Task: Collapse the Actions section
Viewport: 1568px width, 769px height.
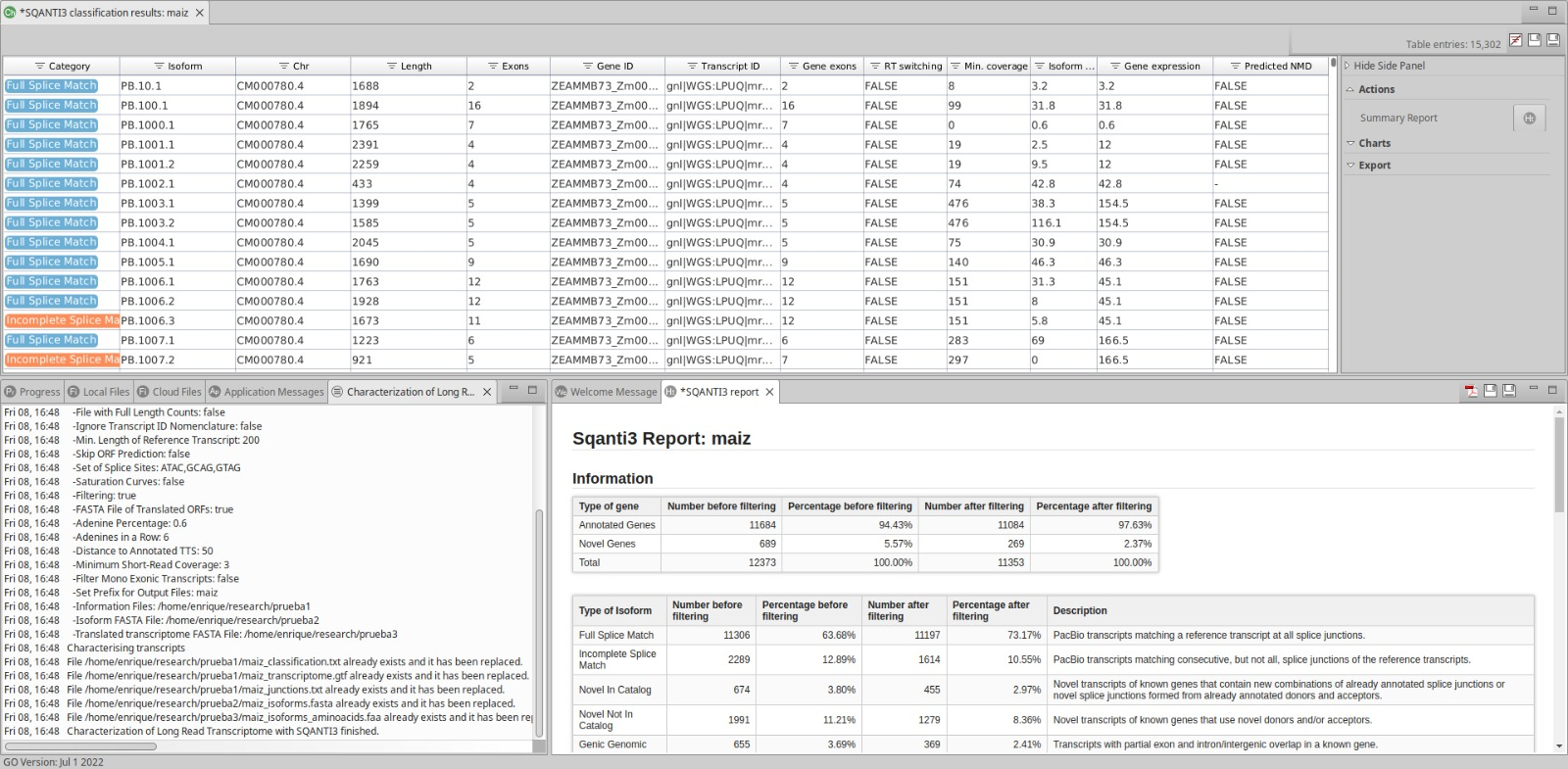Action: coord(1349,89)
